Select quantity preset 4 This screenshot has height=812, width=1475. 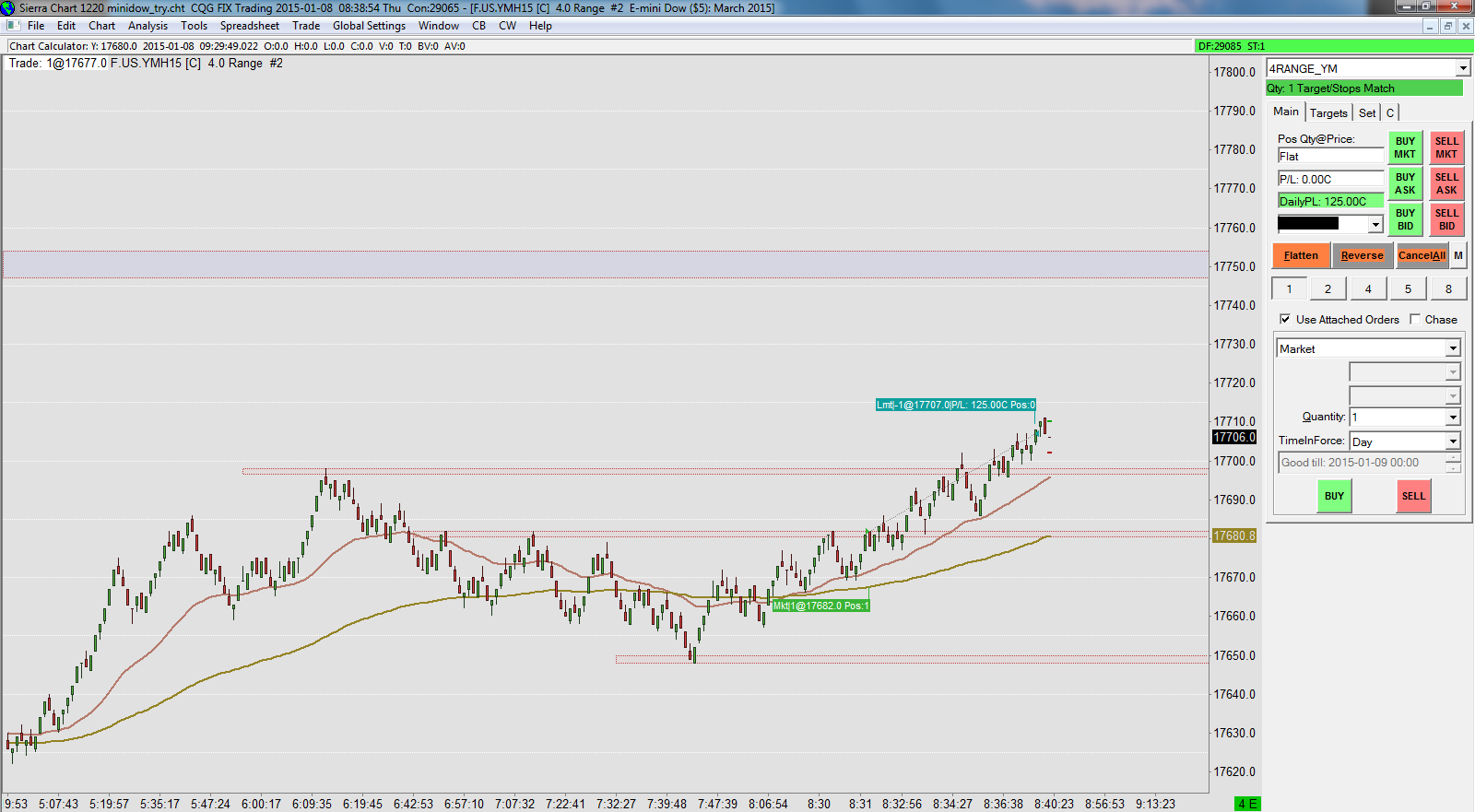coord(1368,288)
